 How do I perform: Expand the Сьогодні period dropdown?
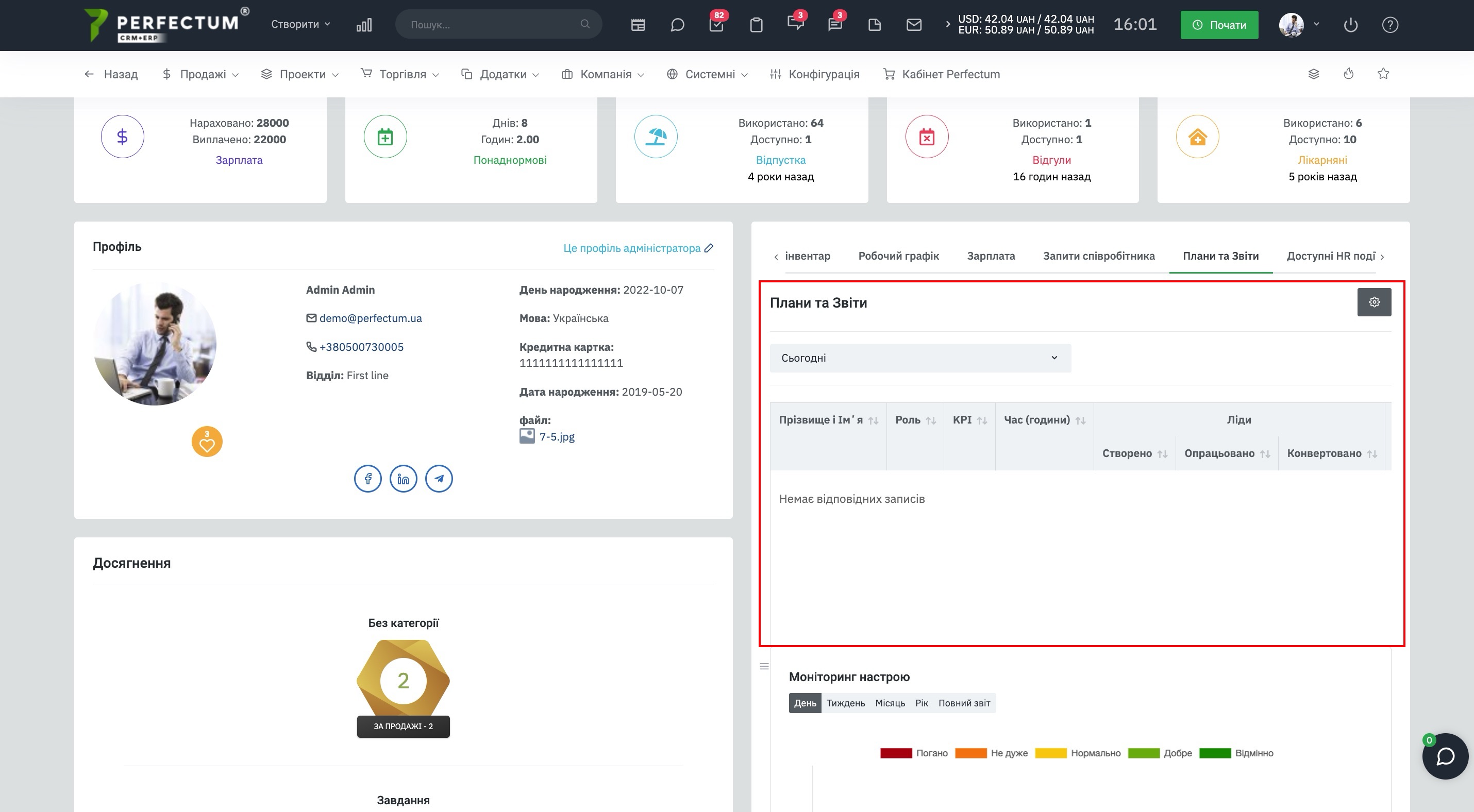coord(920,358)
